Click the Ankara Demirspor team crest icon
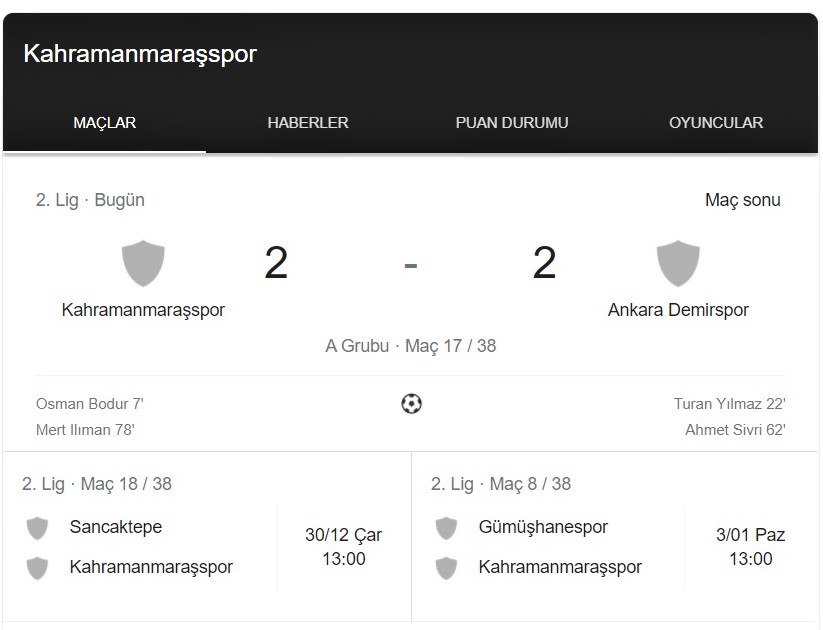The image size is (823, 630). (x=678, y=263)
